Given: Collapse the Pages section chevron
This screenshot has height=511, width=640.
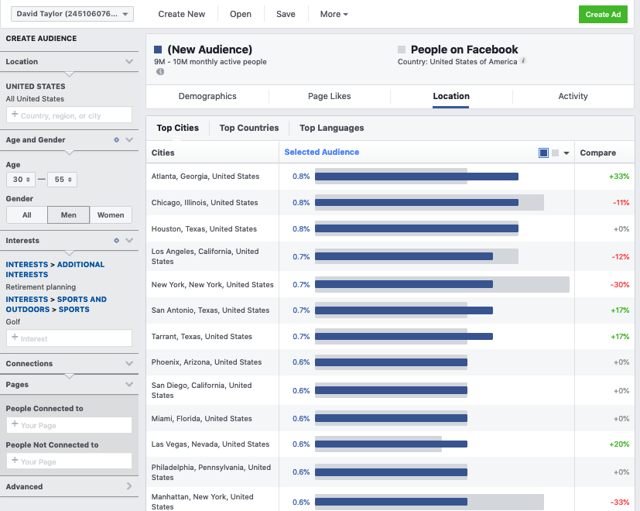Looking at the screenshot, I should tap(129, 384).
